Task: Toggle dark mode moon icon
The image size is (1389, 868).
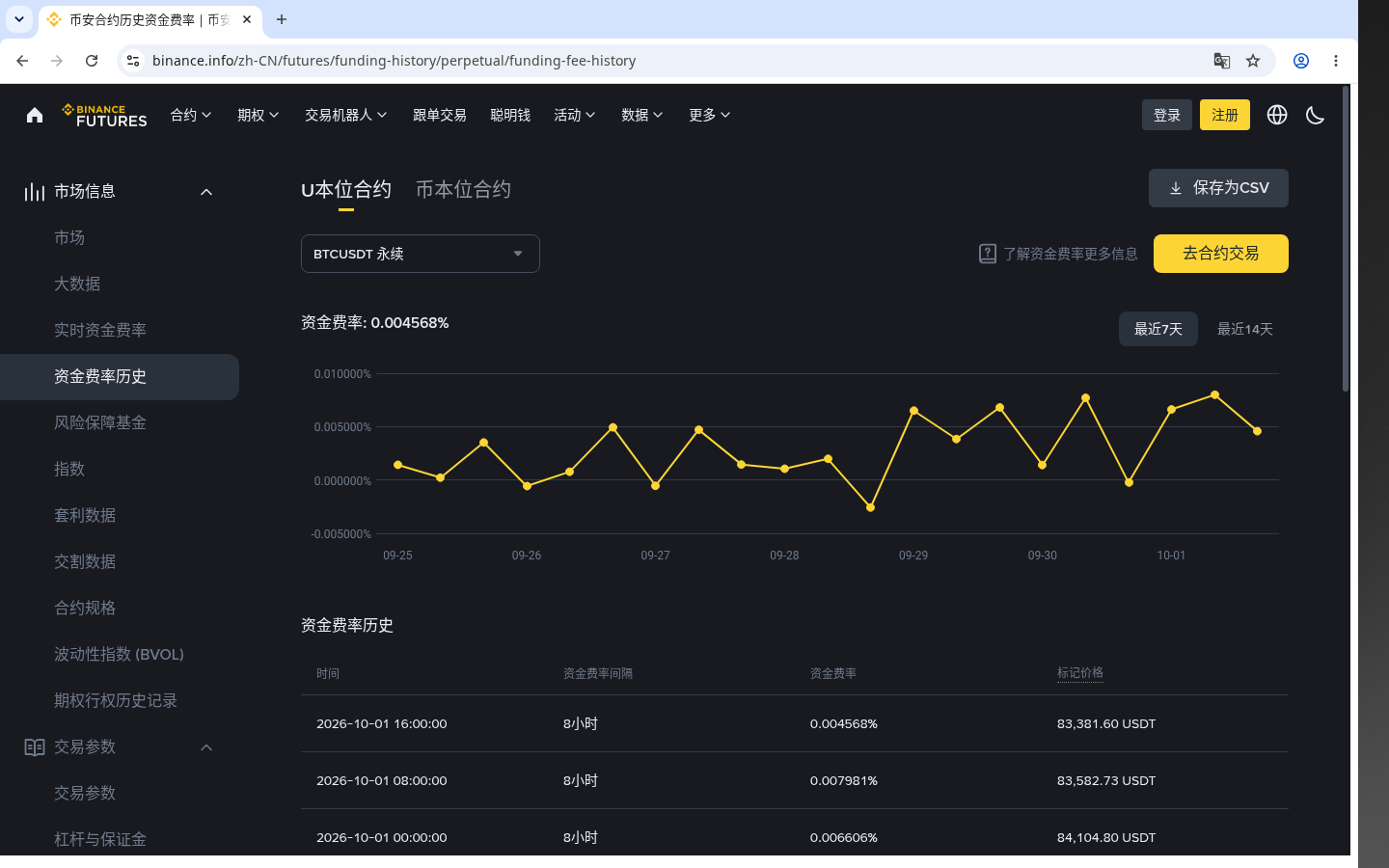Action: tap(1315, 115)
